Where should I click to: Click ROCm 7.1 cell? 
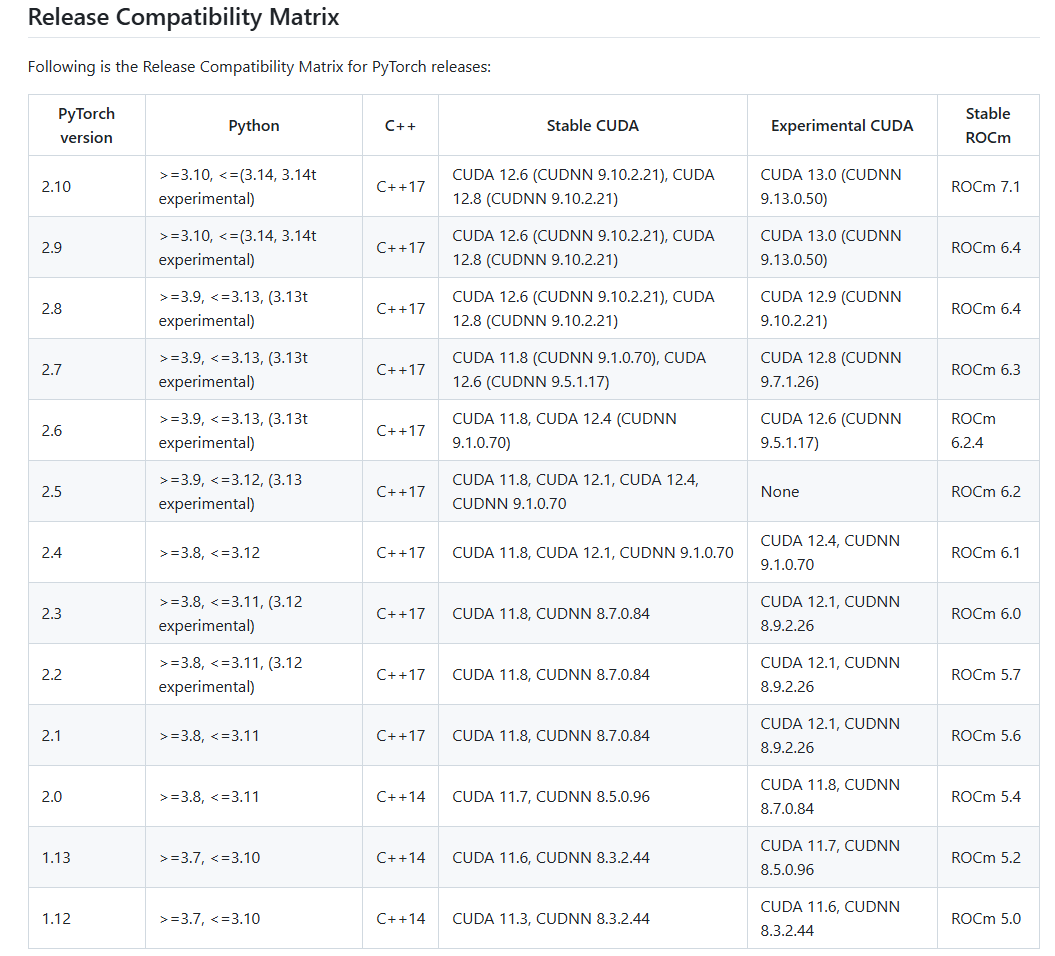(988, 186)
